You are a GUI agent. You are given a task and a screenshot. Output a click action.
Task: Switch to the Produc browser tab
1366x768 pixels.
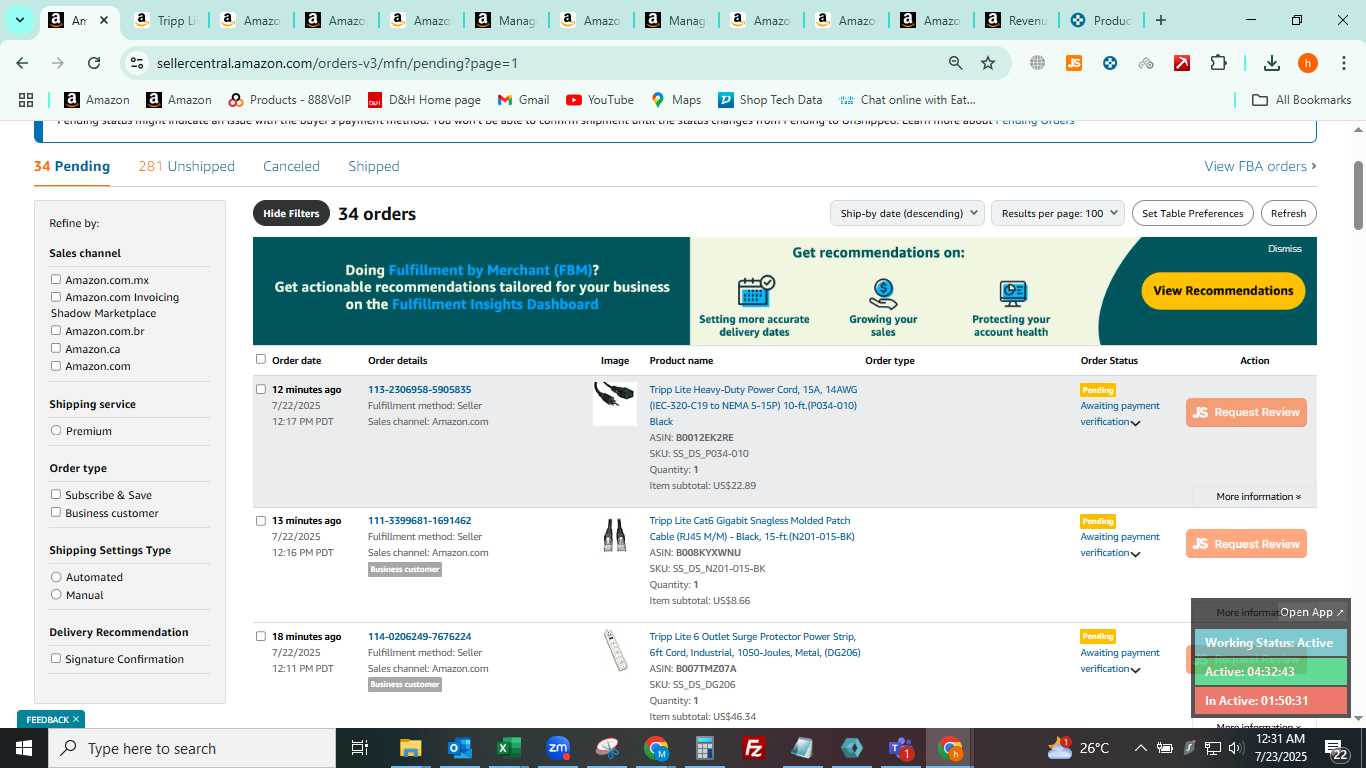1101,20
